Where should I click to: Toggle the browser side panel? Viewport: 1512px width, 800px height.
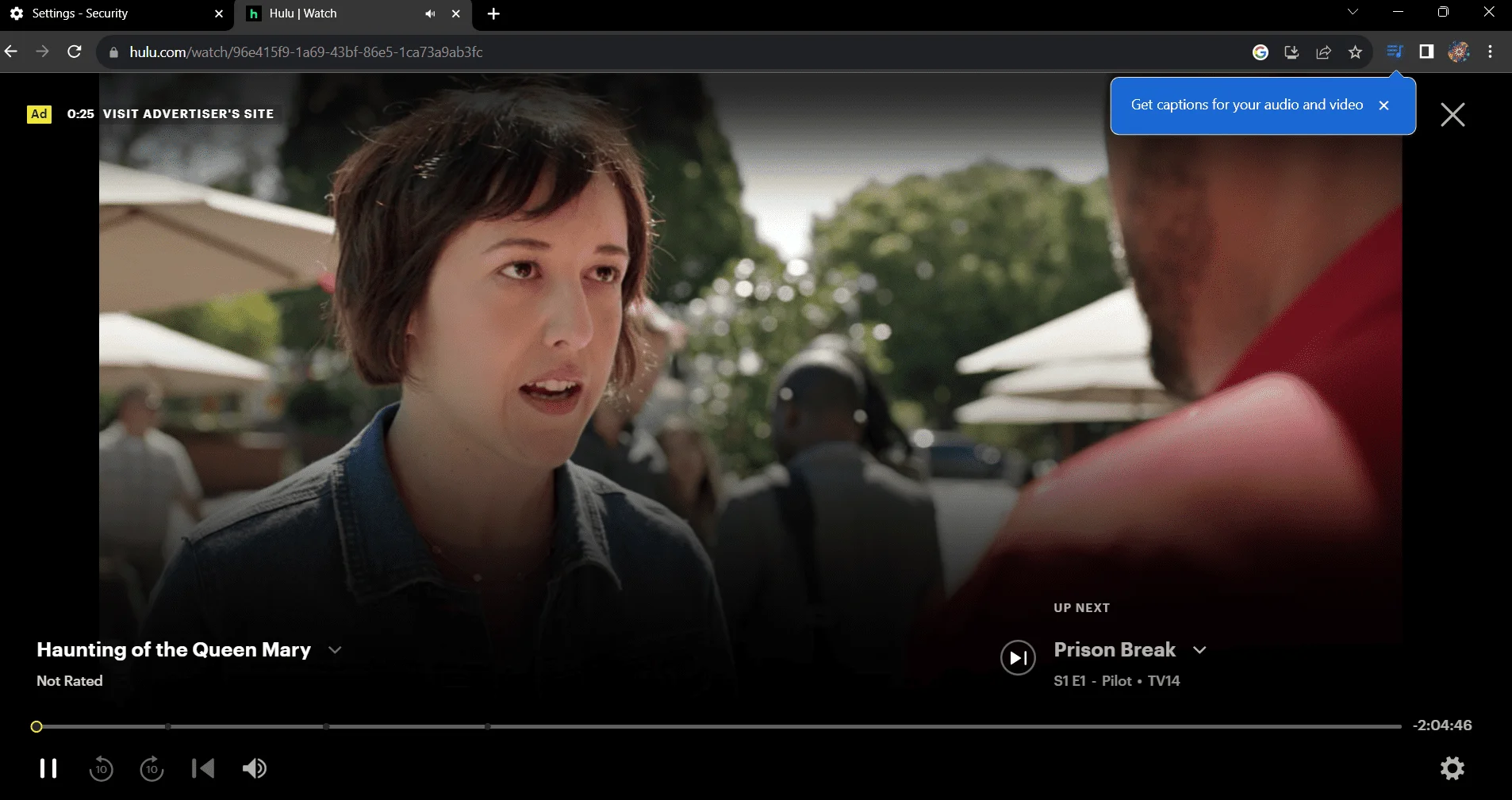(x=1426, y=52)
